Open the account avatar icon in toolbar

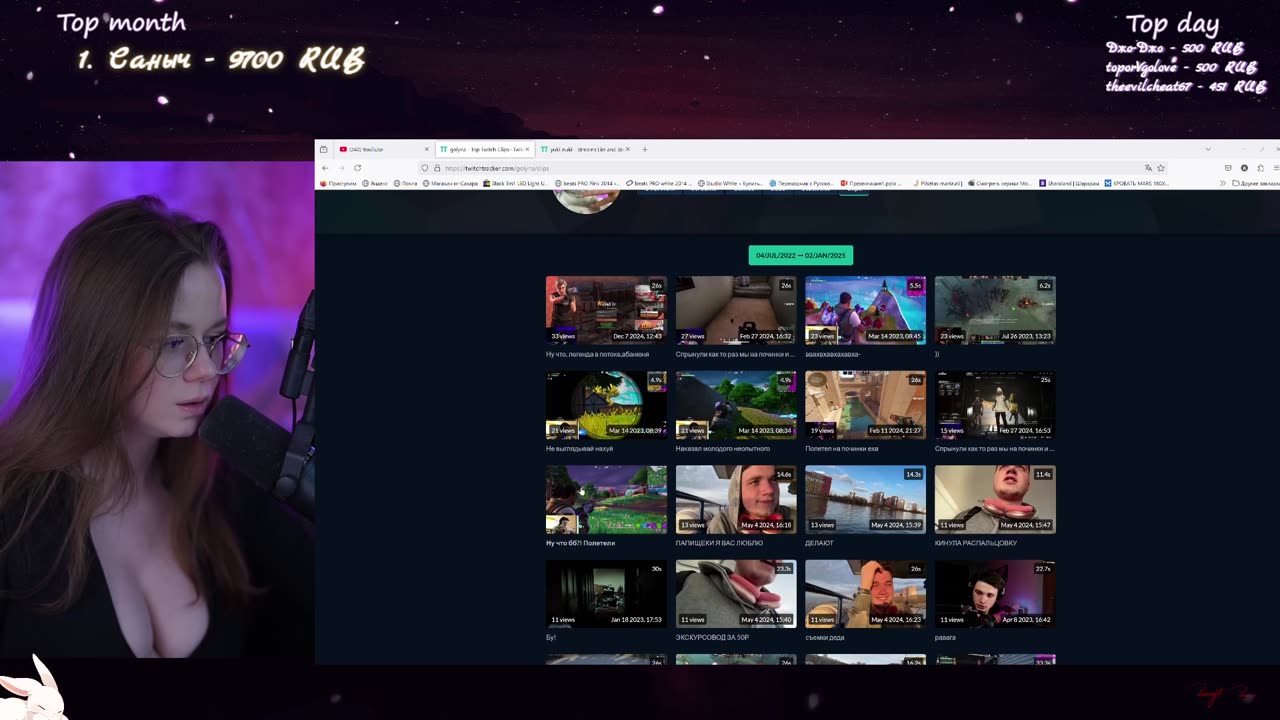click(x=1244, y=168)
